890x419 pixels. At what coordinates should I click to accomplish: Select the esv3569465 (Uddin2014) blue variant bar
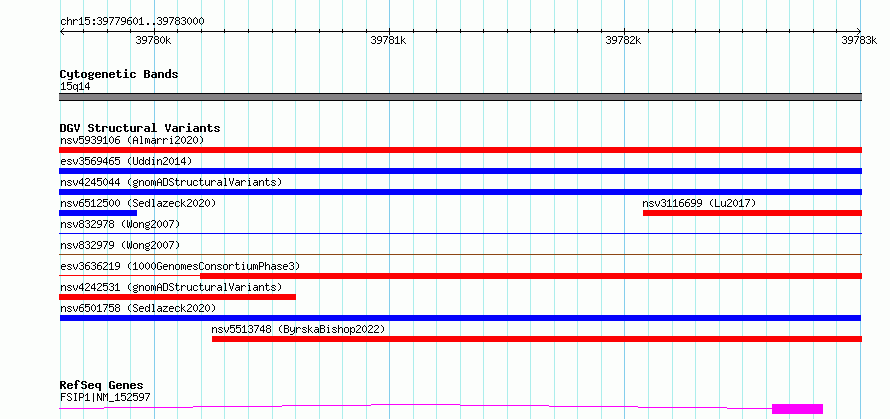[x=460, y=171]
